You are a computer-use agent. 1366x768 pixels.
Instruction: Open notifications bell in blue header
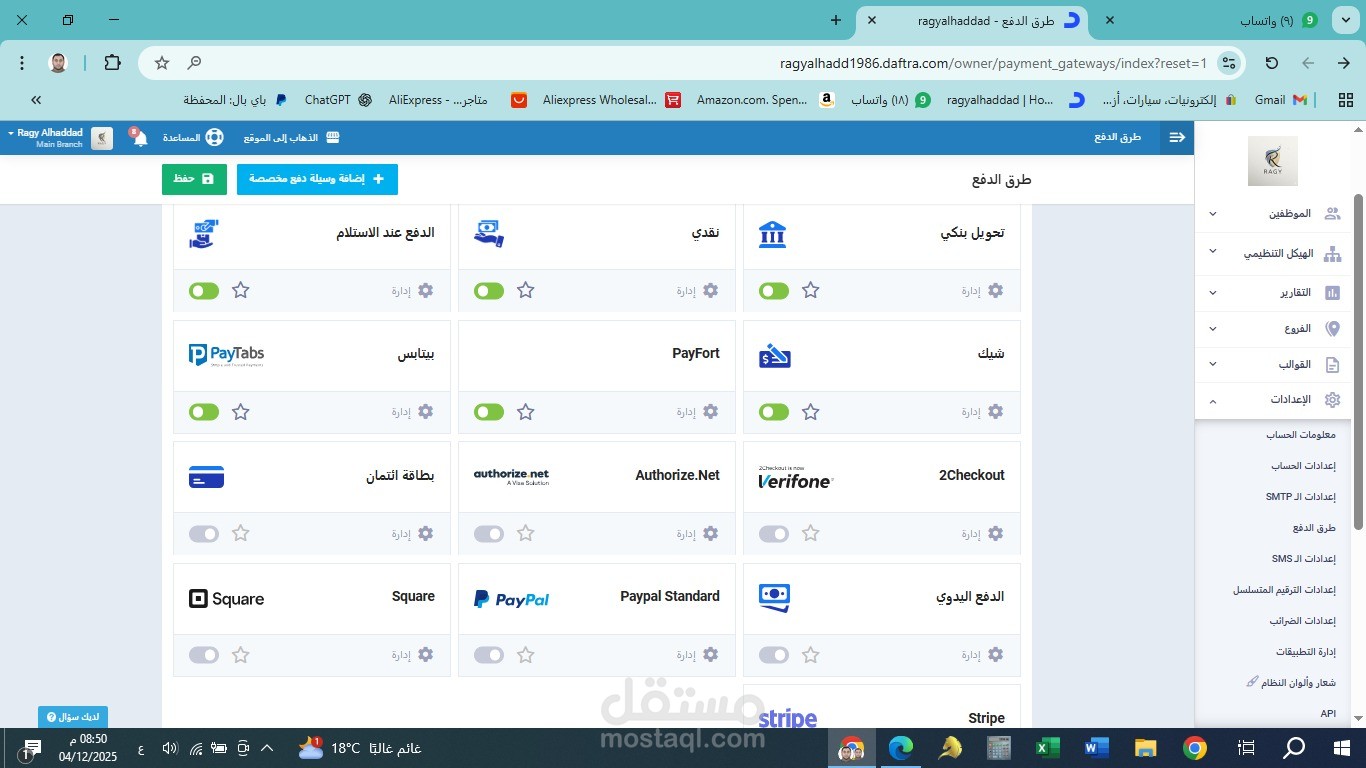point(140,138)
